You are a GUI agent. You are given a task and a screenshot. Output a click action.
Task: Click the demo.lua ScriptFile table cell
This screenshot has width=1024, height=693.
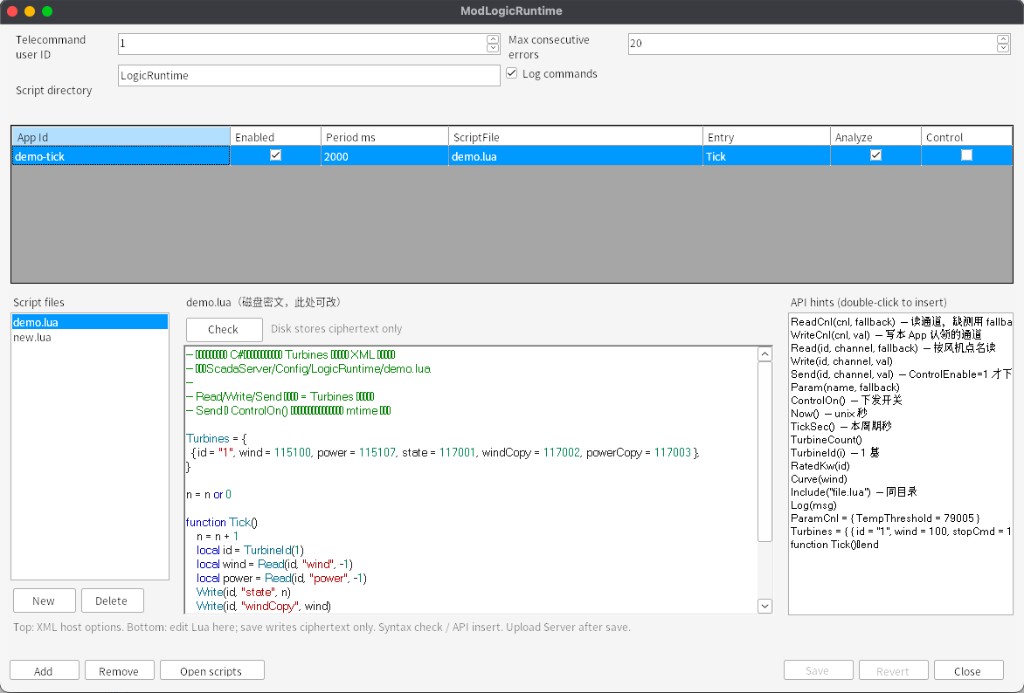(x=575, y=156)
